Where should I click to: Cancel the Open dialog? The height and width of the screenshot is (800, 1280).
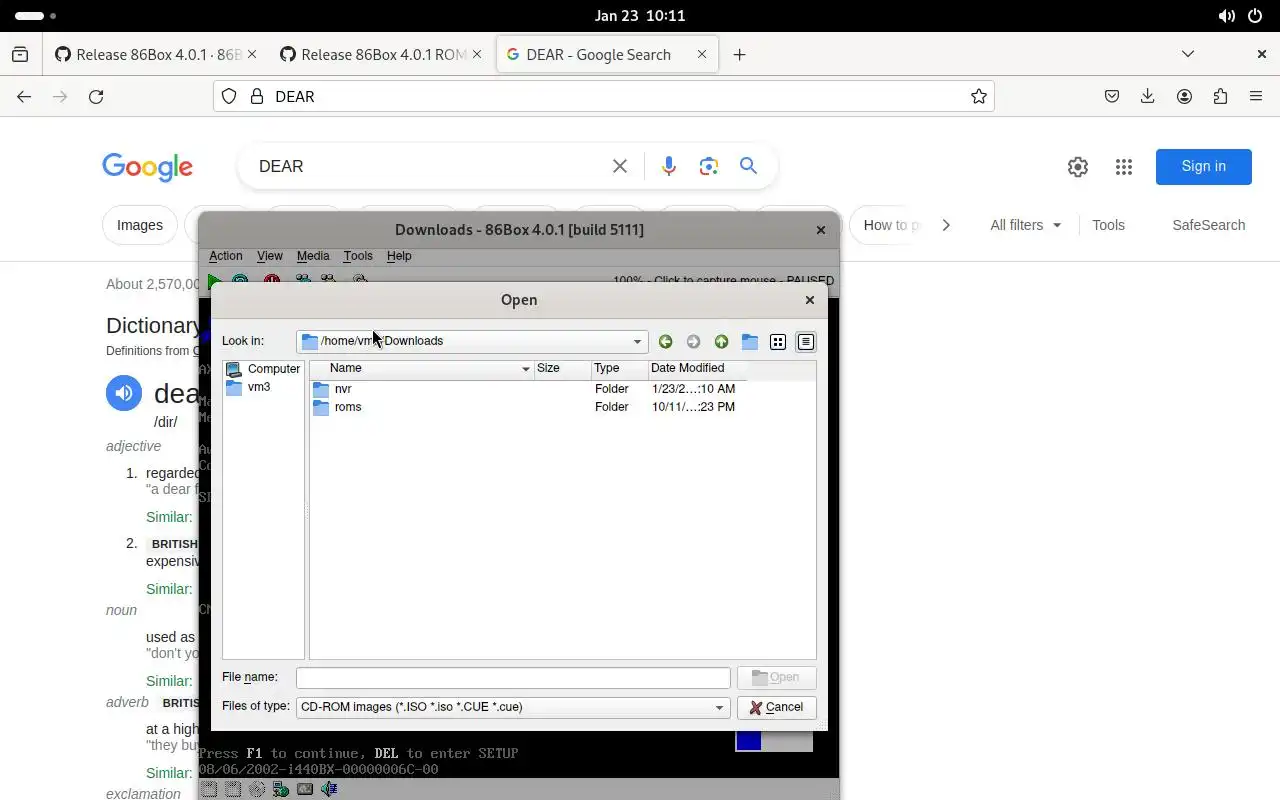[x=777, y=707]
